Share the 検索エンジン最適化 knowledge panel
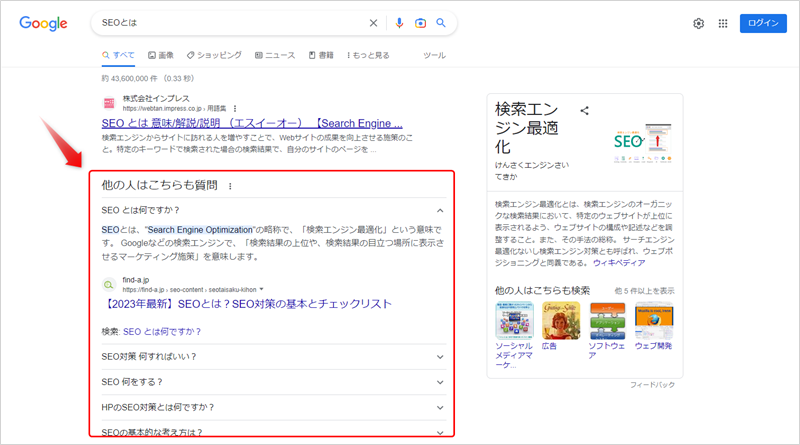The image size is (800, 445). 585,110
